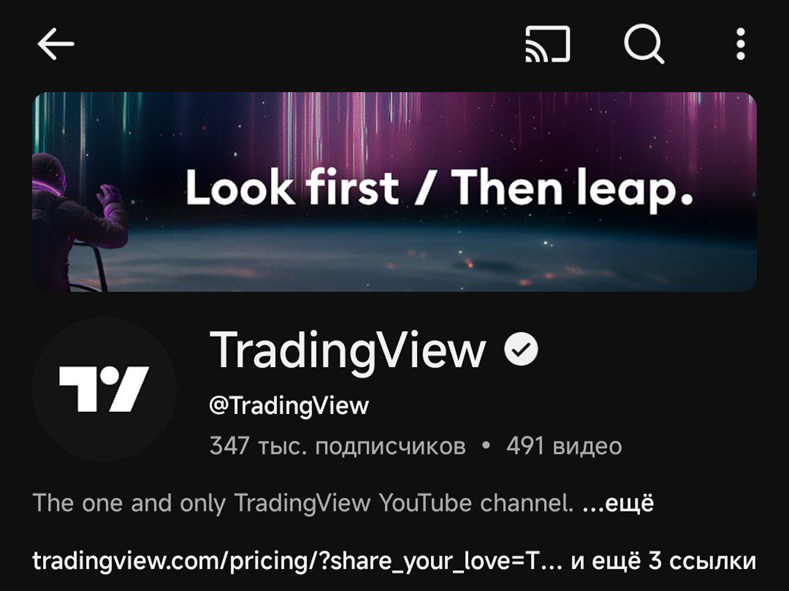Select the TradingView channel title
This screenshot has width=789, height=591.
coord(348,350)
